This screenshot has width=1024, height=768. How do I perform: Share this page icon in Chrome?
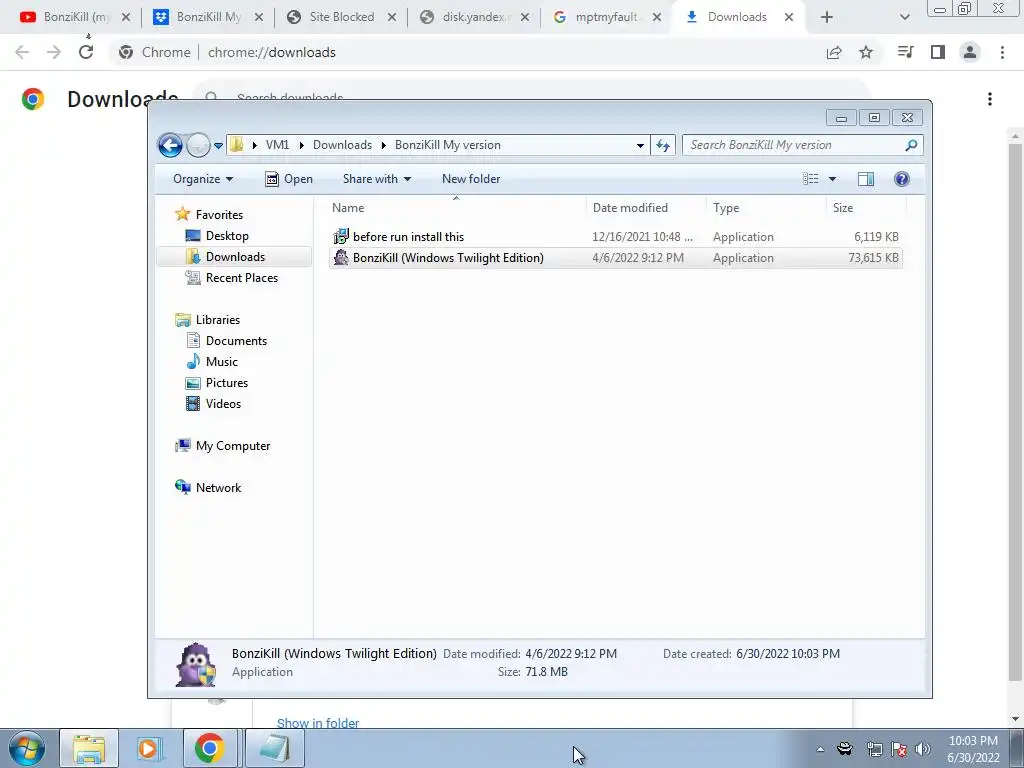(x=834, y=52)
